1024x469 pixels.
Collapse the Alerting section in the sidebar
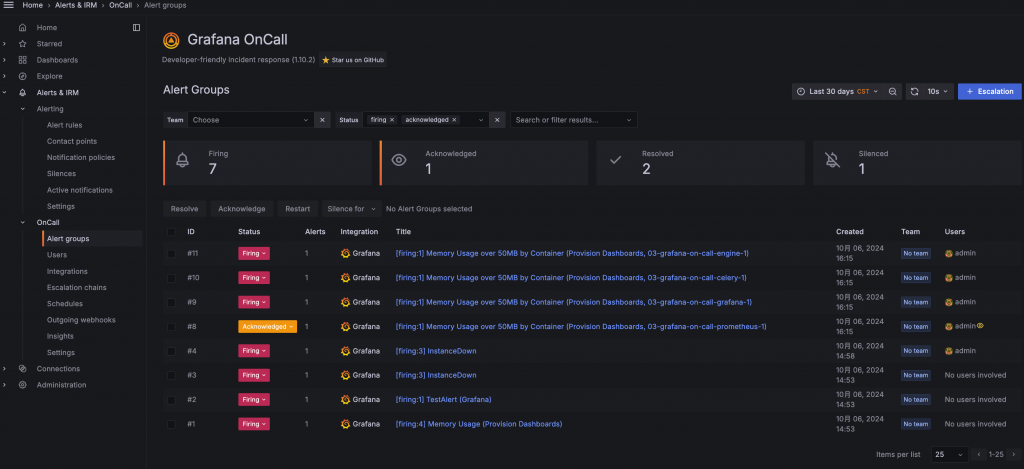point(22,109)
